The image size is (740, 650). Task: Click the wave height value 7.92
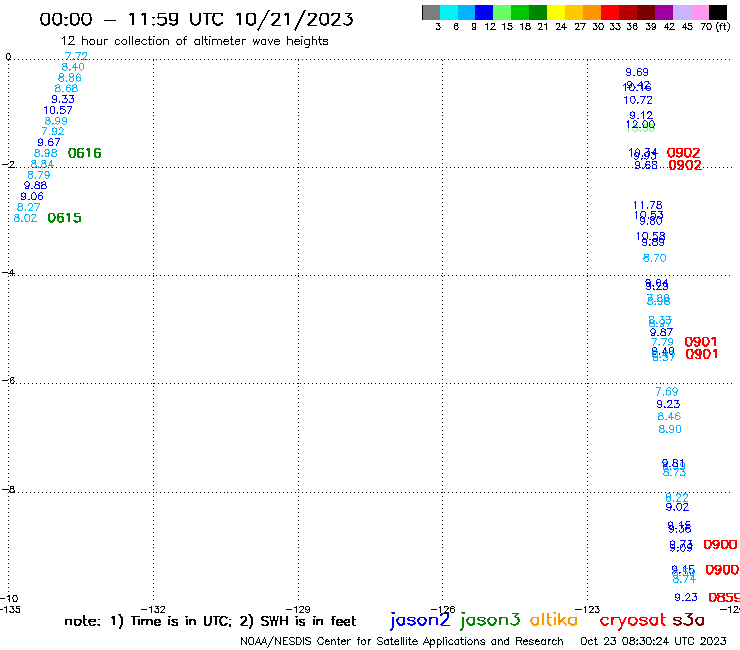(52, 132)
